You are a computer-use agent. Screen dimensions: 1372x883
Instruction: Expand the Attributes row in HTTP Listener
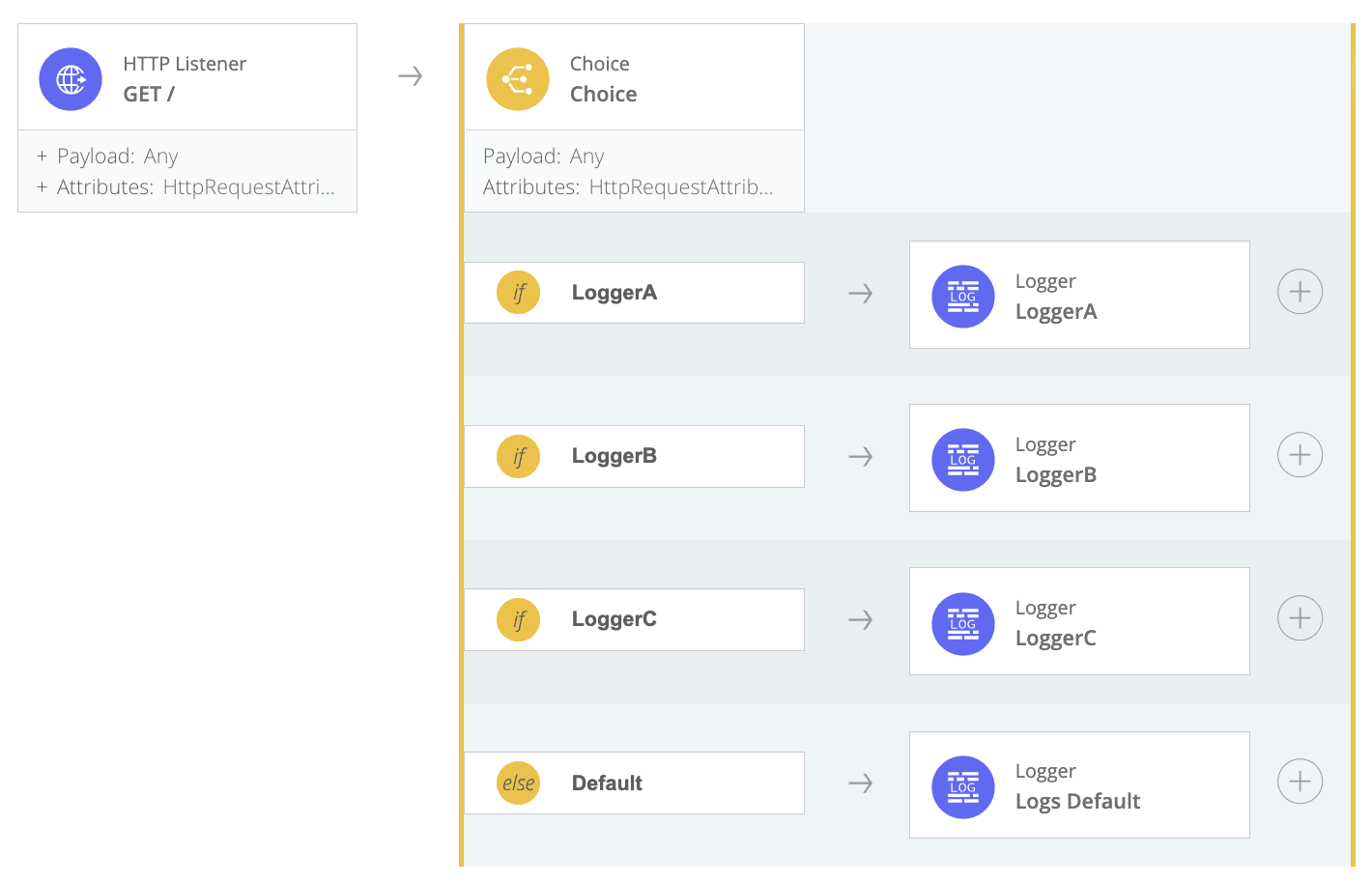(42, 187)
